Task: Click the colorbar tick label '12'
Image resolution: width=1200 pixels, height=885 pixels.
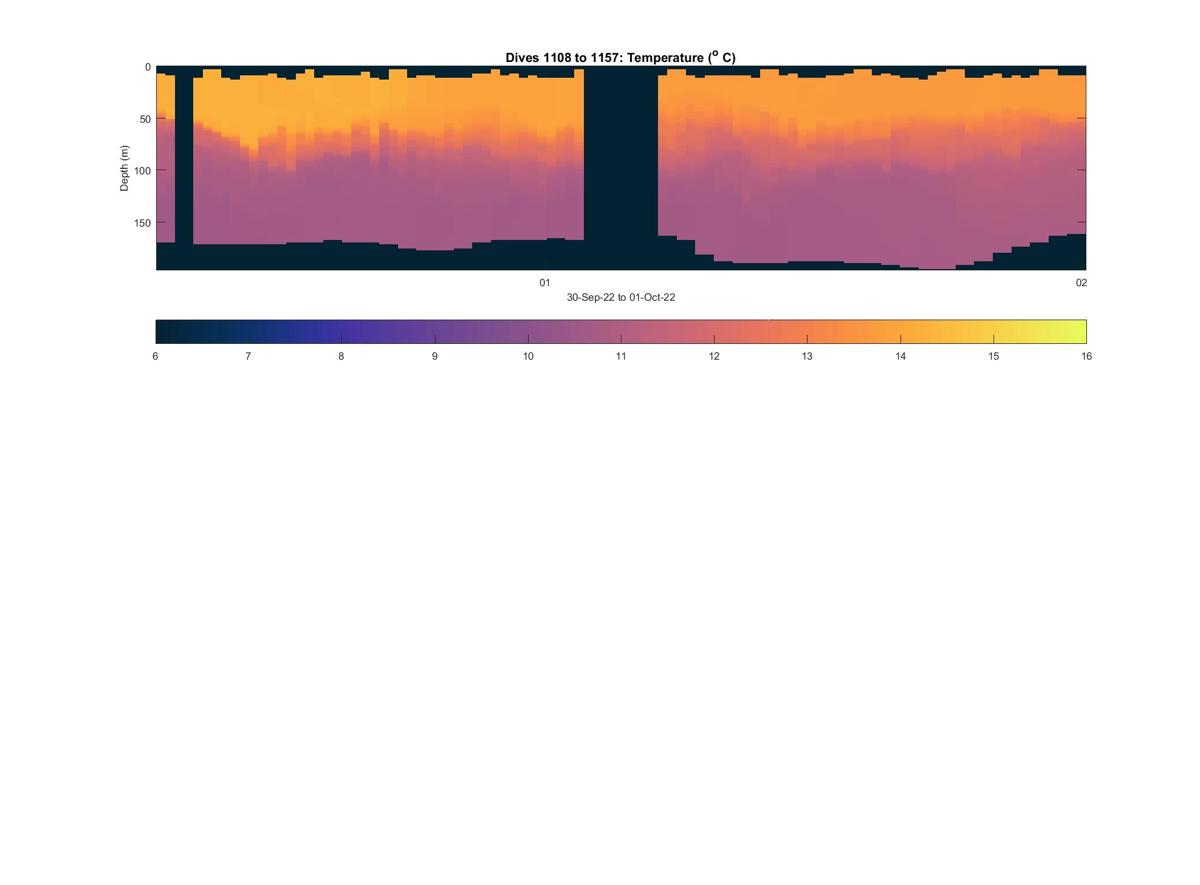Action: [x=714, y=356]
